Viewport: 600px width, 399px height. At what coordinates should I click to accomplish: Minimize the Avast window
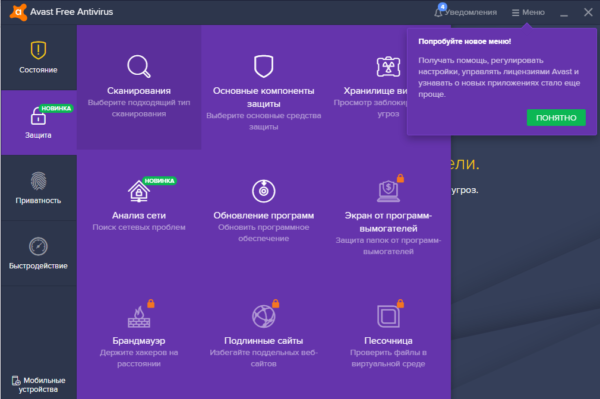564,13
